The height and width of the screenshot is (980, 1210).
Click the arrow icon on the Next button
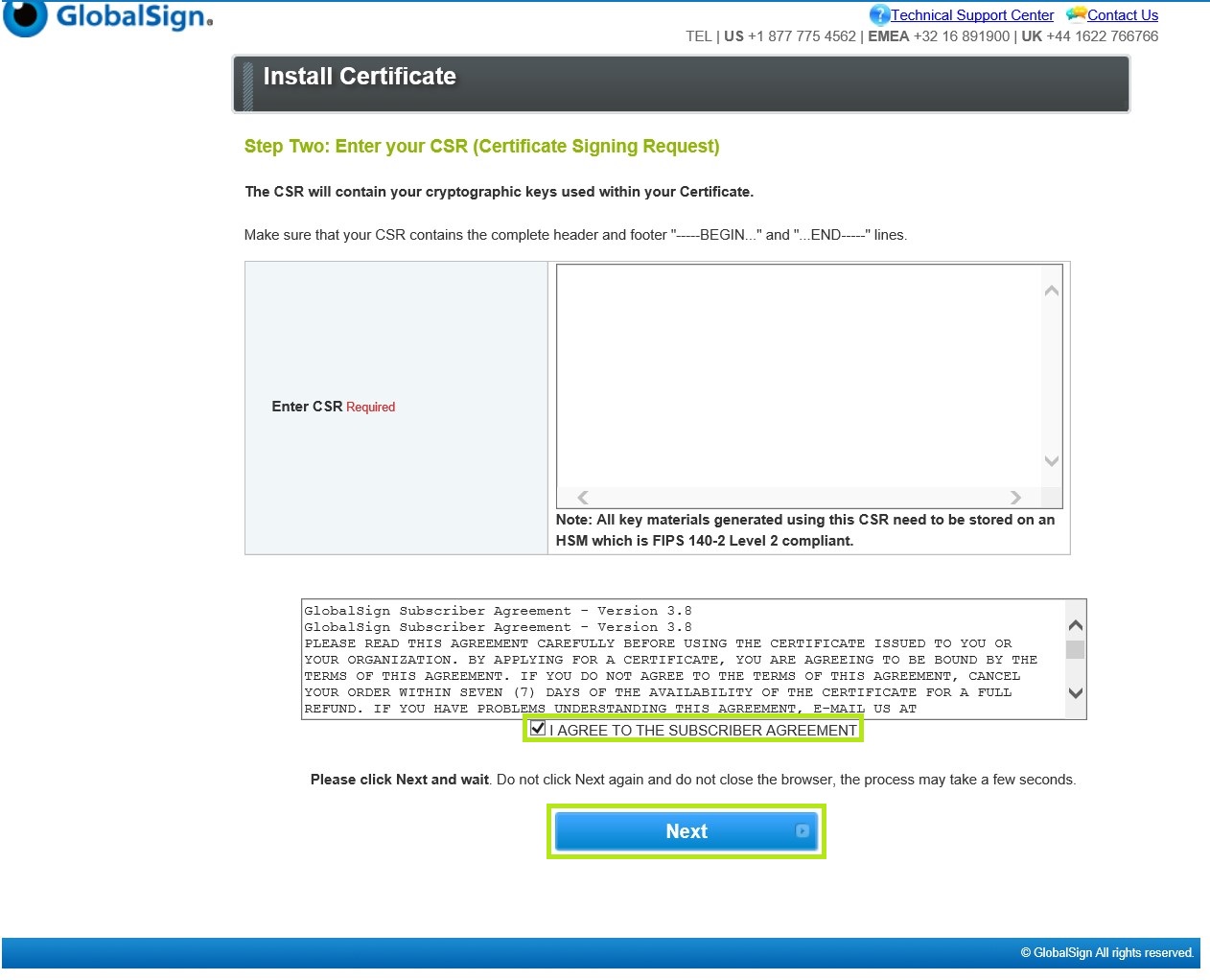[803, 831]
